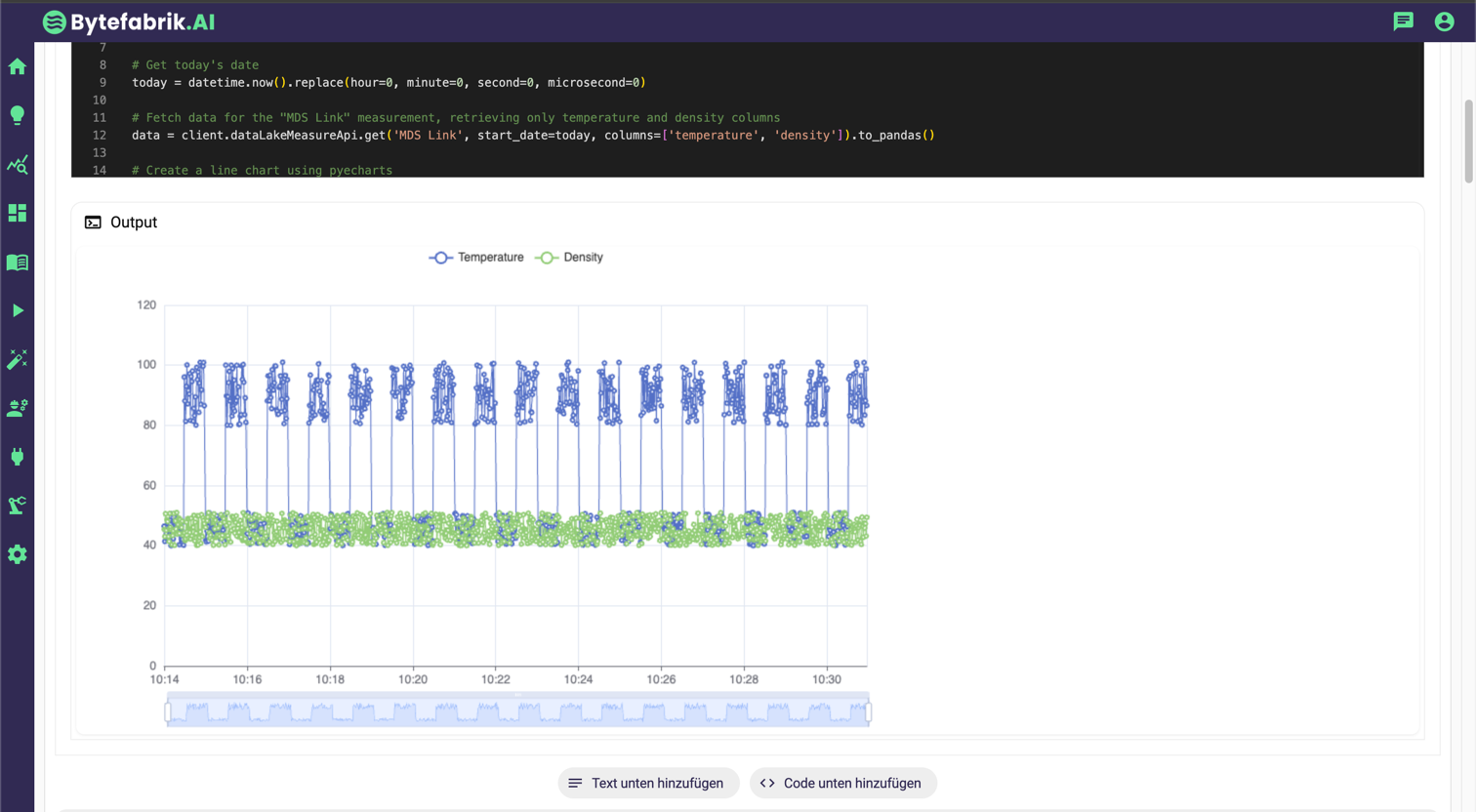Open the team management icon in the sidebar

(x=17, y=408)
